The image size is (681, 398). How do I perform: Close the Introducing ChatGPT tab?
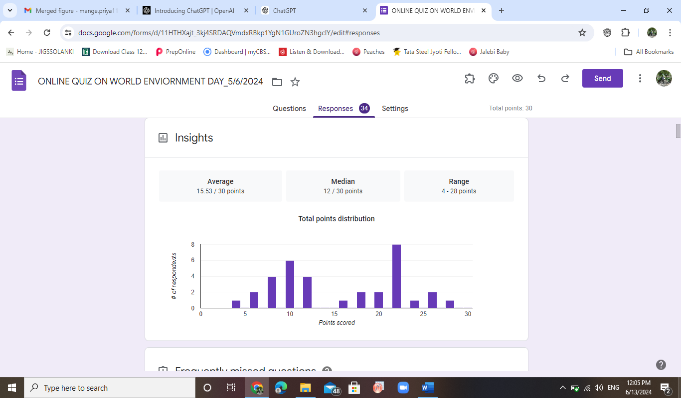coord(246,10)
